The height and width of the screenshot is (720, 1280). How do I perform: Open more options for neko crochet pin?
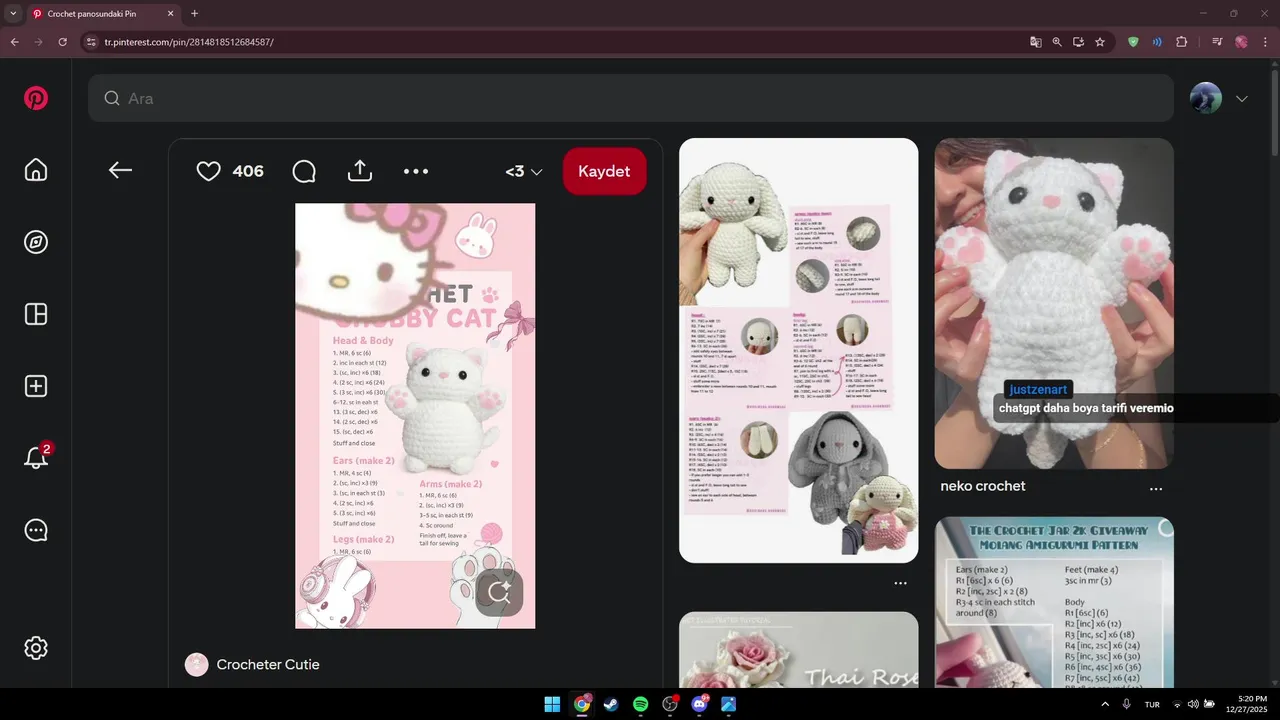(x=1156, y=489)
